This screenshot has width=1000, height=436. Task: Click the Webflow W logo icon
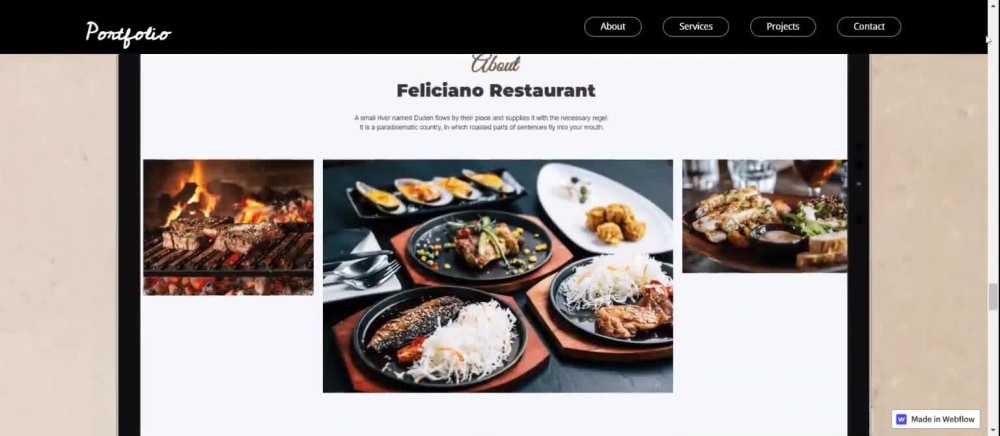pos(901,419)
